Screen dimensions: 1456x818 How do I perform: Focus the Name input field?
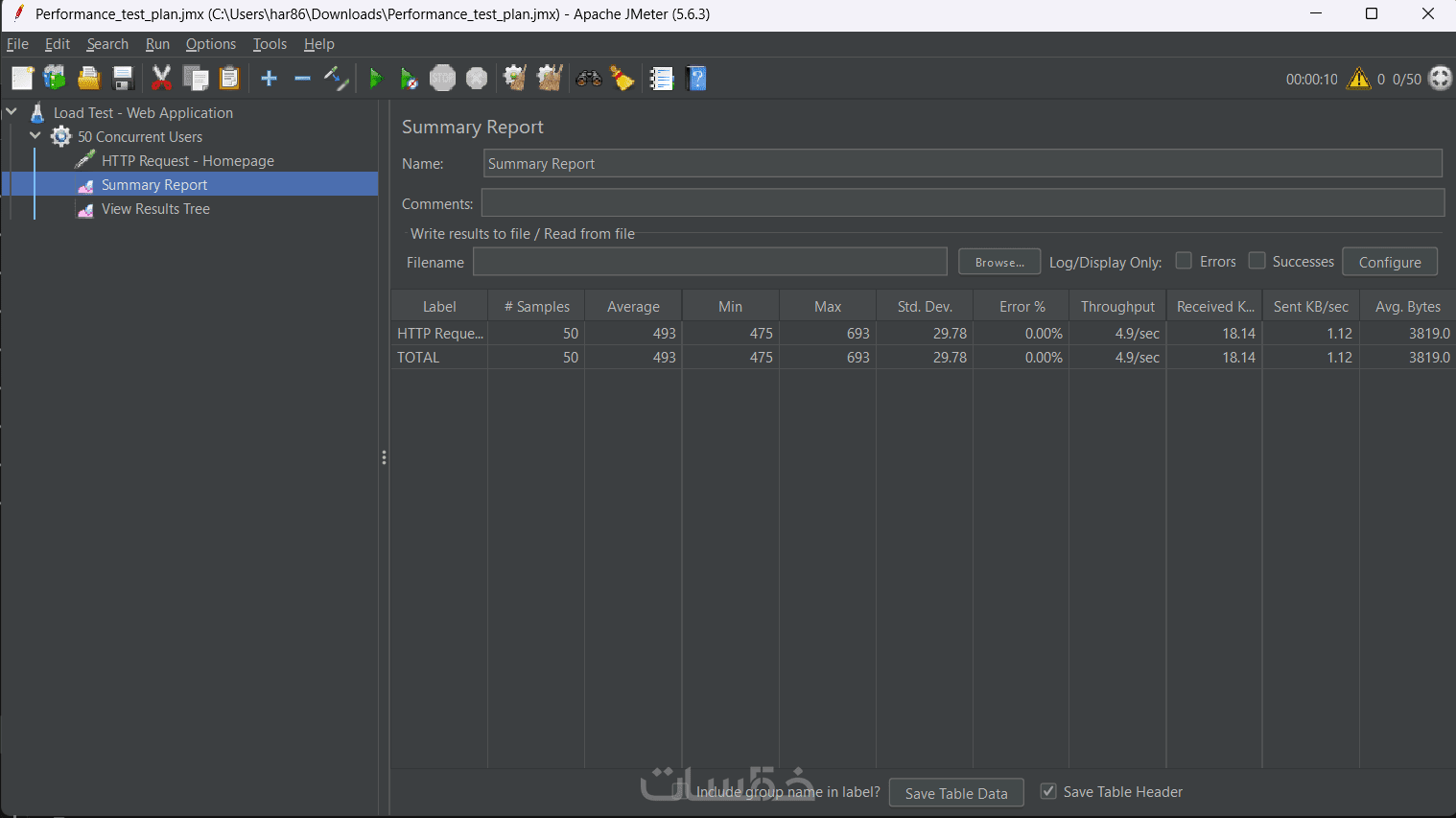pos(962,163)
